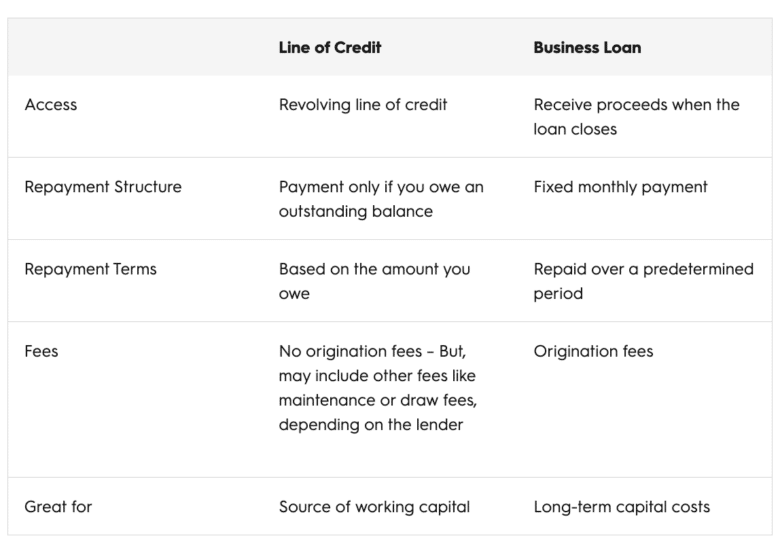Click the 'Repayment Terms' row label
This screenshot has width=780, height=553.
pos(90,269)
